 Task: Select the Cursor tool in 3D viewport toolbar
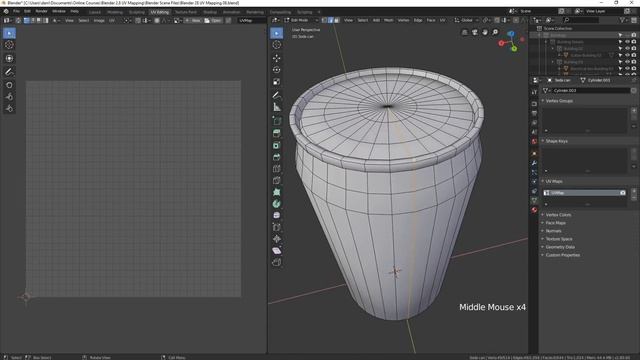277,45
